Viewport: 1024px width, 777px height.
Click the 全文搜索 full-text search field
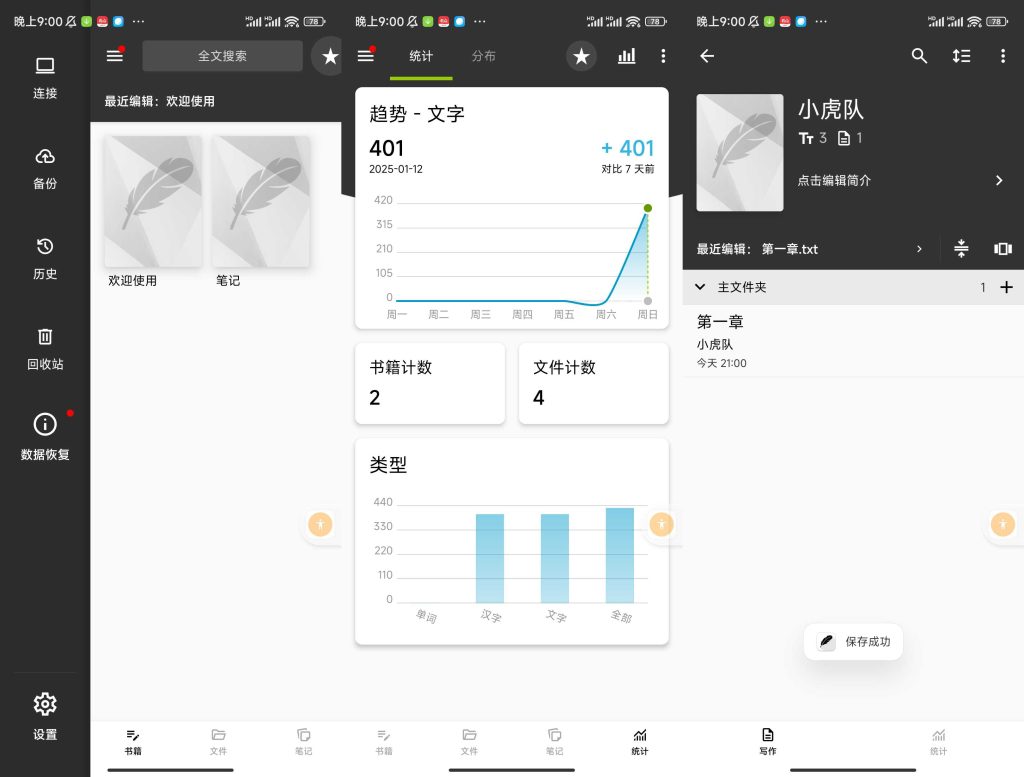point(222,56)
